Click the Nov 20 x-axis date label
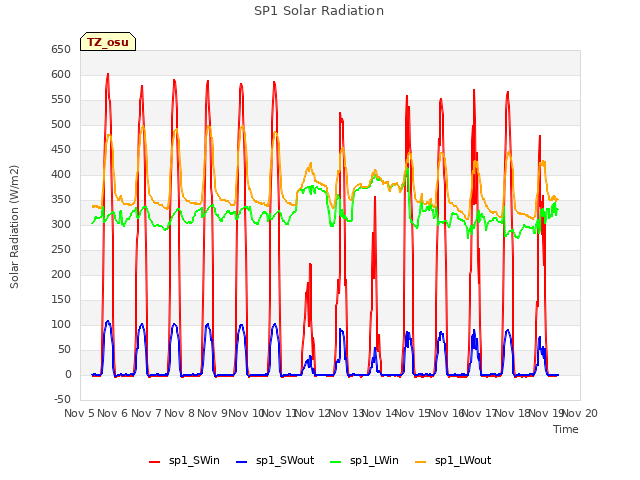 (580, 413)
